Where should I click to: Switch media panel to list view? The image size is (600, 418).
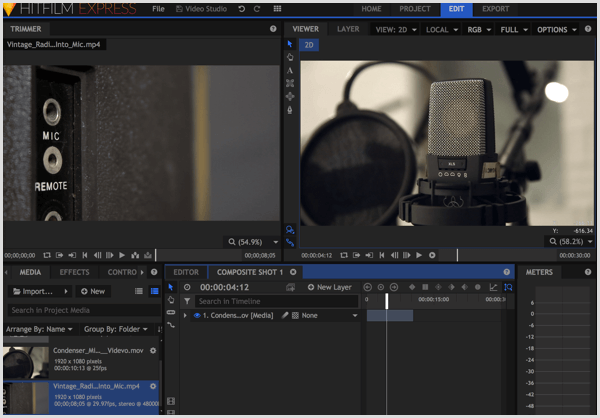point(139,291)
